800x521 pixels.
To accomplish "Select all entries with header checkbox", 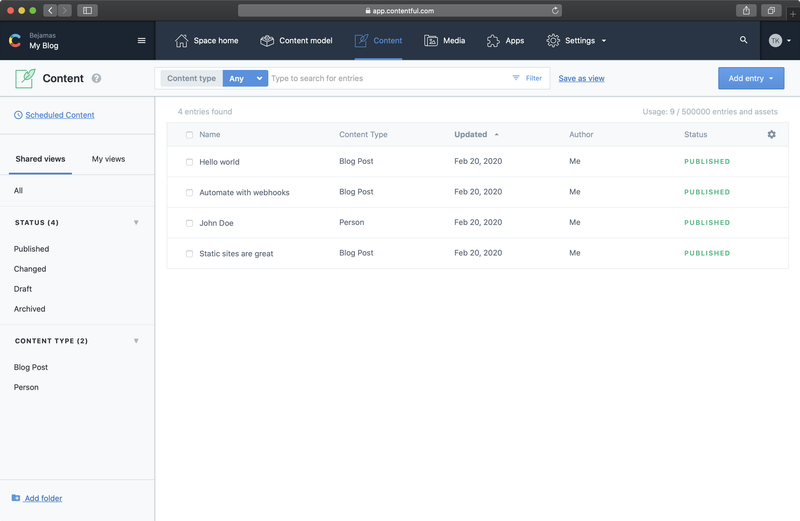I will click(x=189, y=135).
